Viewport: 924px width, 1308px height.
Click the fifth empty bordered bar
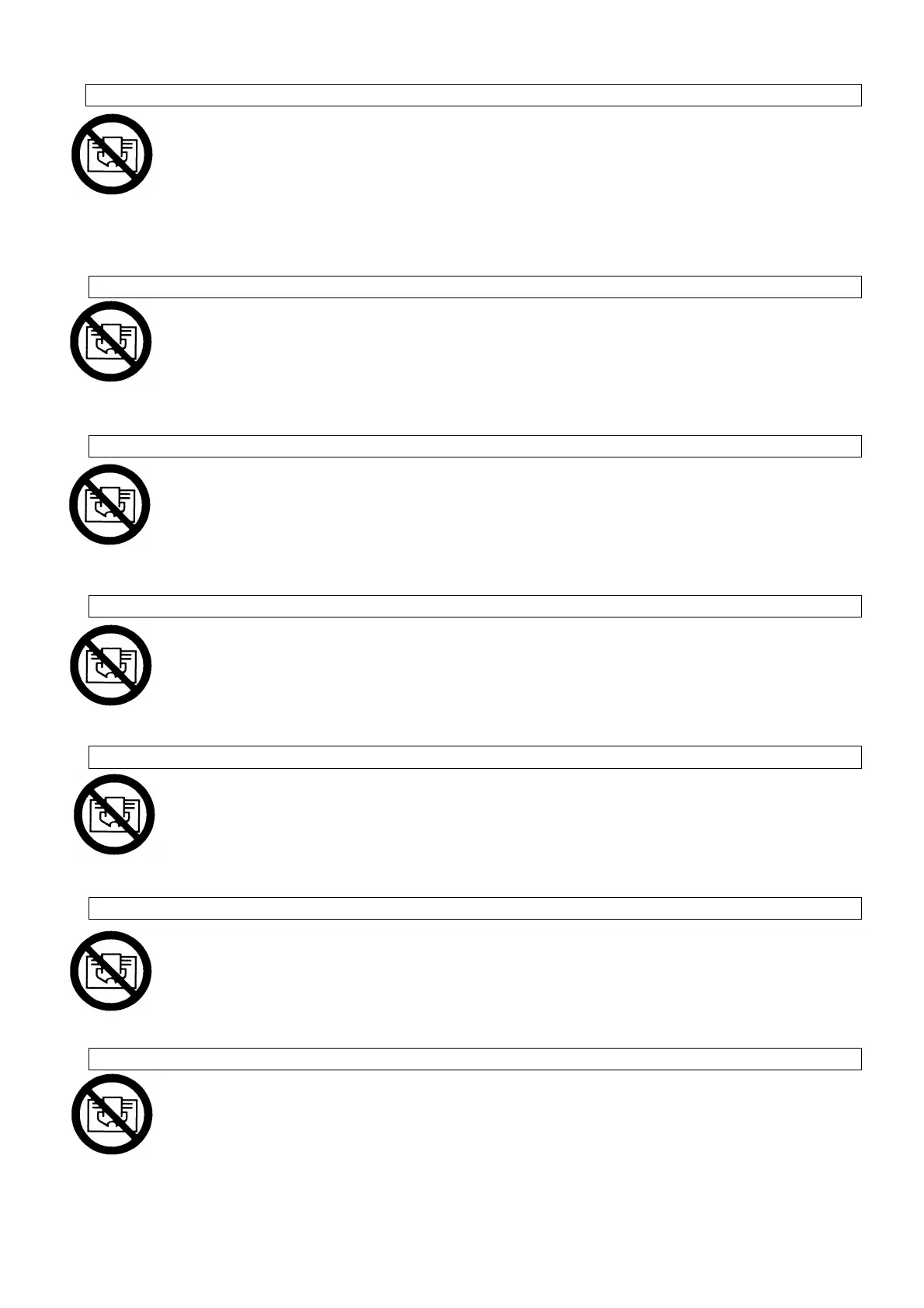[x=475, y=757]
